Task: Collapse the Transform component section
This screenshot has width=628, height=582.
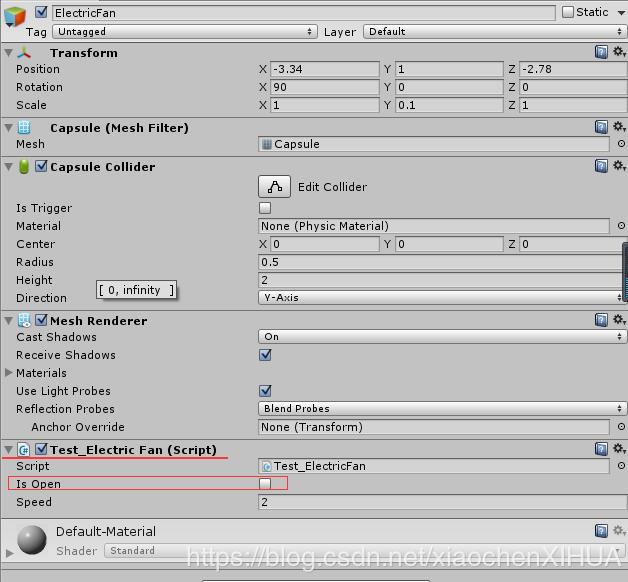Action: click(x=8, y=52)
